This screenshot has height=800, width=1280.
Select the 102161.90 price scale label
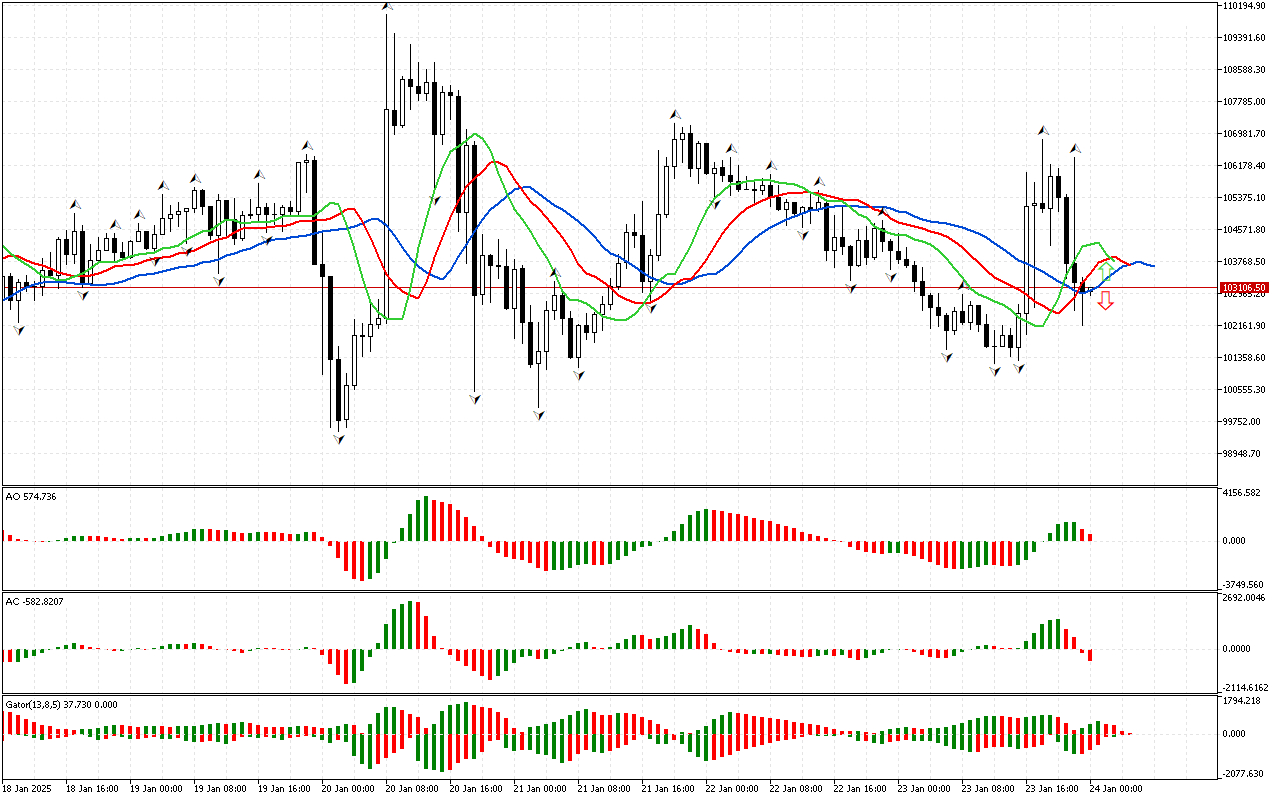tap(1244, 326)
